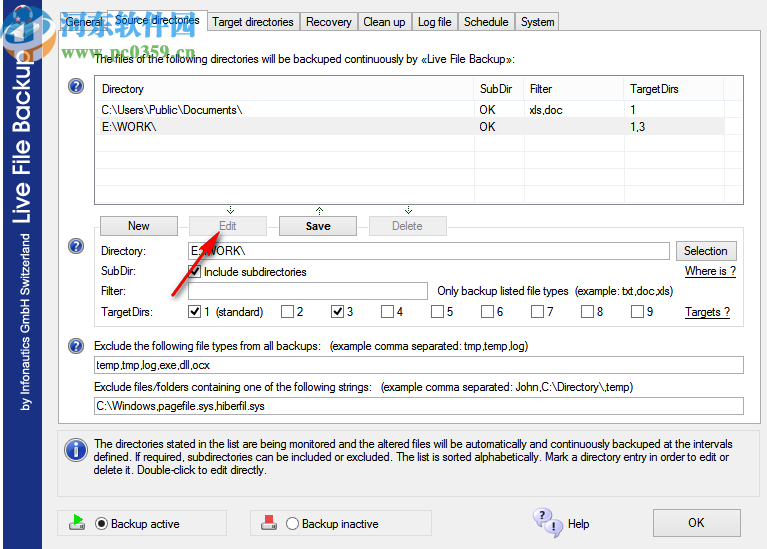
Task: Select Backup inactive radio button
Action: pos(292,524)
